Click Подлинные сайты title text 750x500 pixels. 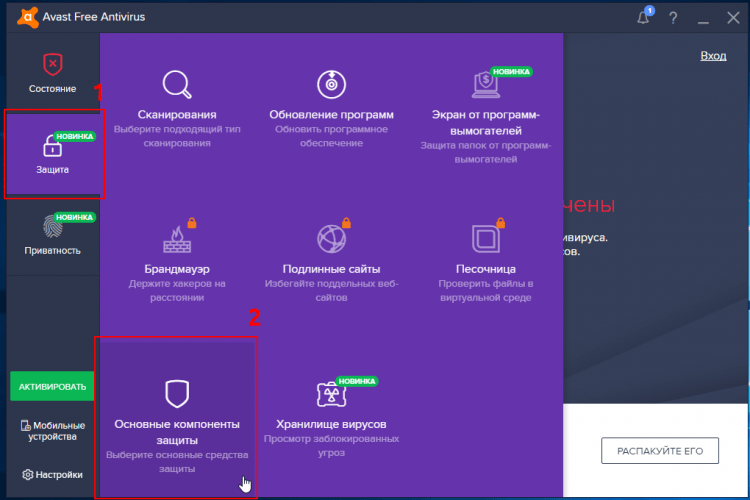point(331,269)
